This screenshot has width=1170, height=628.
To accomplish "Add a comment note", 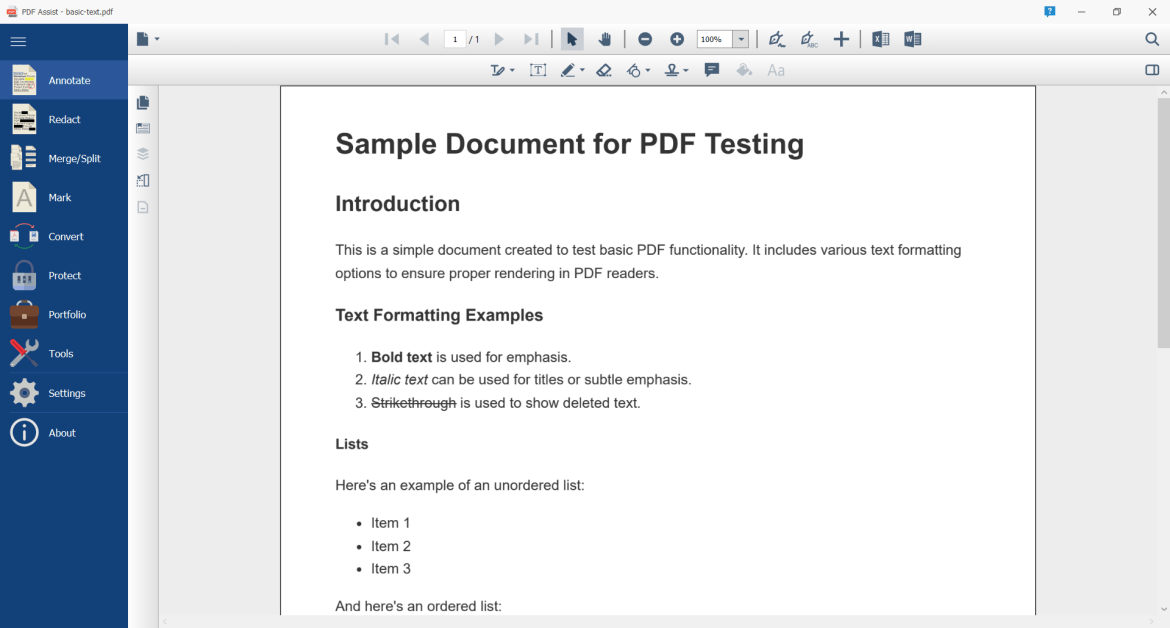I will tap(712, 70).
